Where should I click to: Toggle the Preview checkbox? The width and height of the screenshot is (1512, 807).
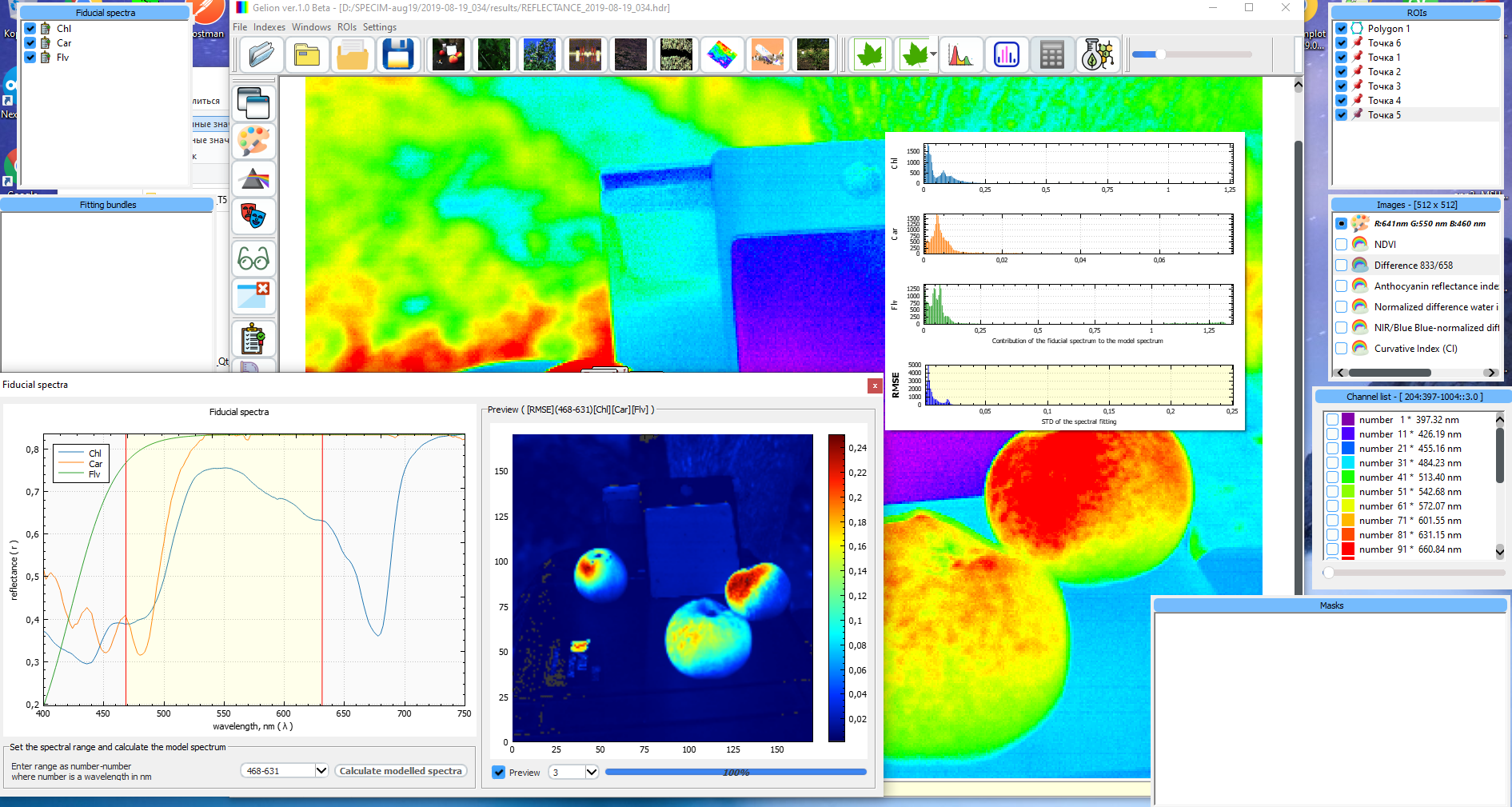(499, 773)
